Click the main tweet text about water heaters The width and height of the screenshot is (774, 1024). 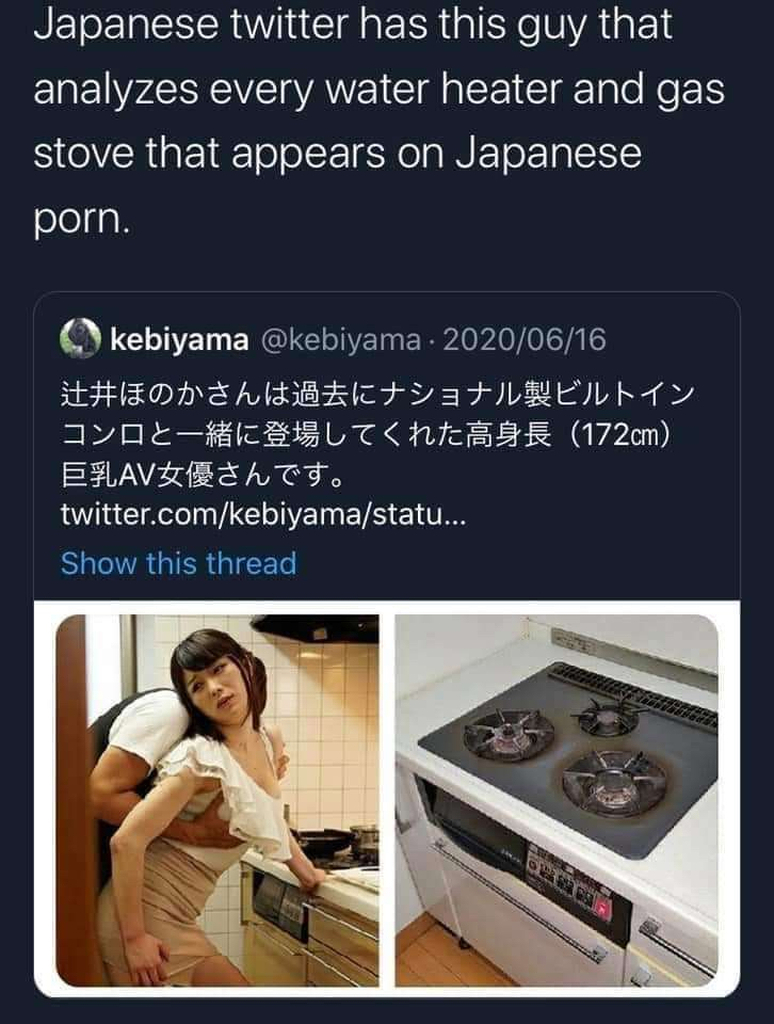[x=379, y=121]
